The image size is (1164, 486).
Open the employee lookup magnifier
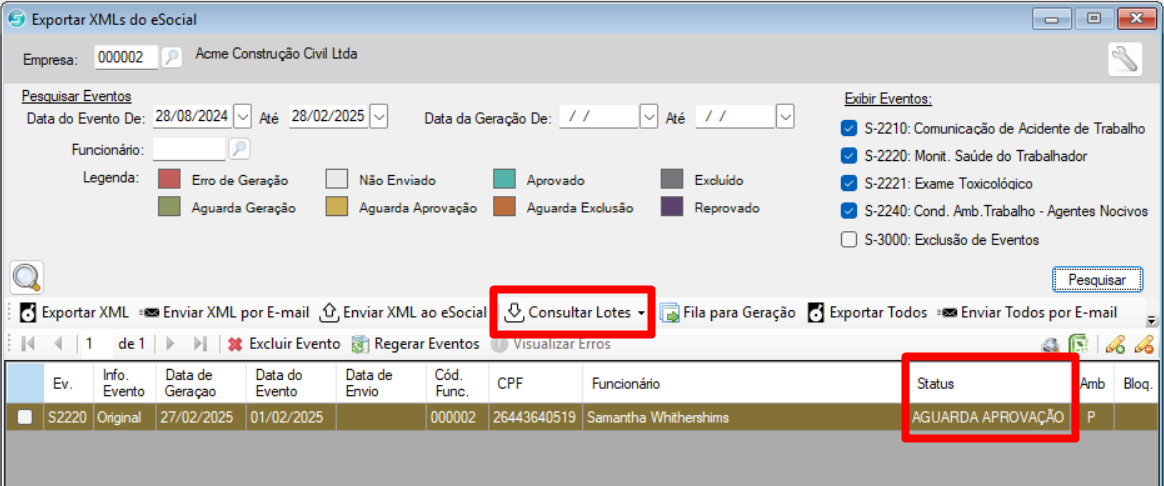coord(239,149)
